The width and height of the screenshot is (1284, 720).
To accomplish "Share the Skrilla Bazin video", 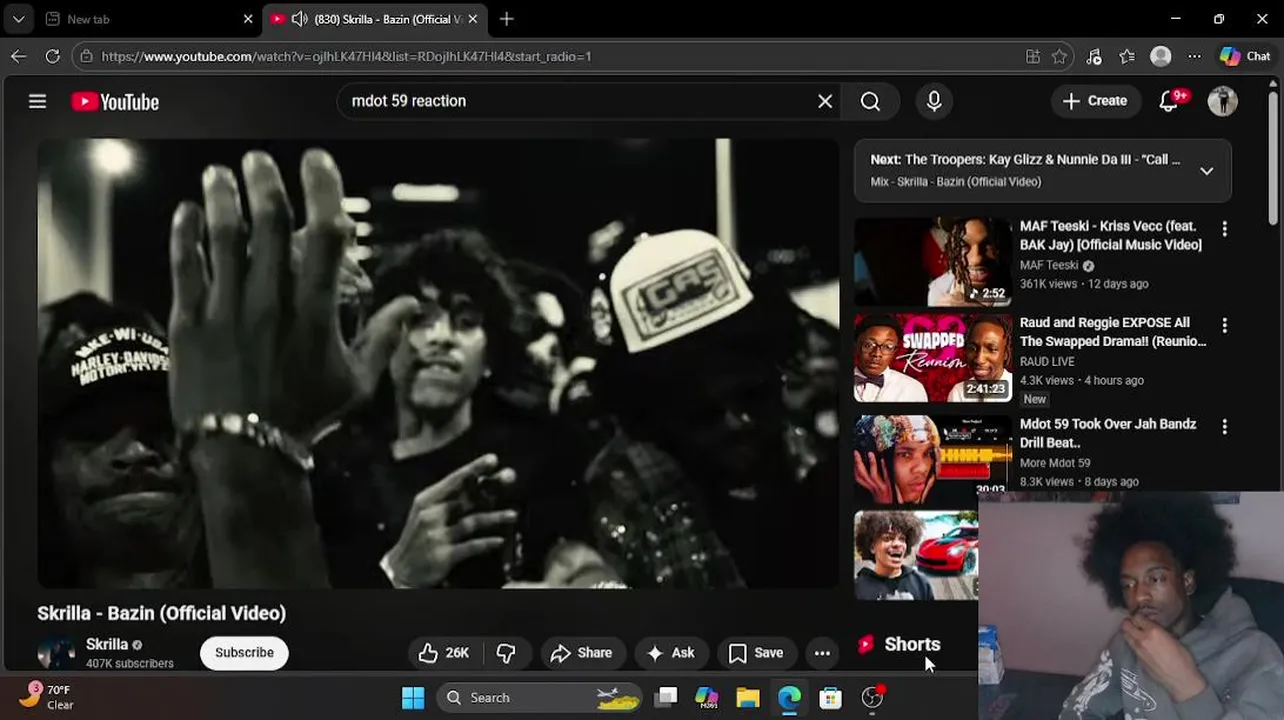I will tap(582, 653).
